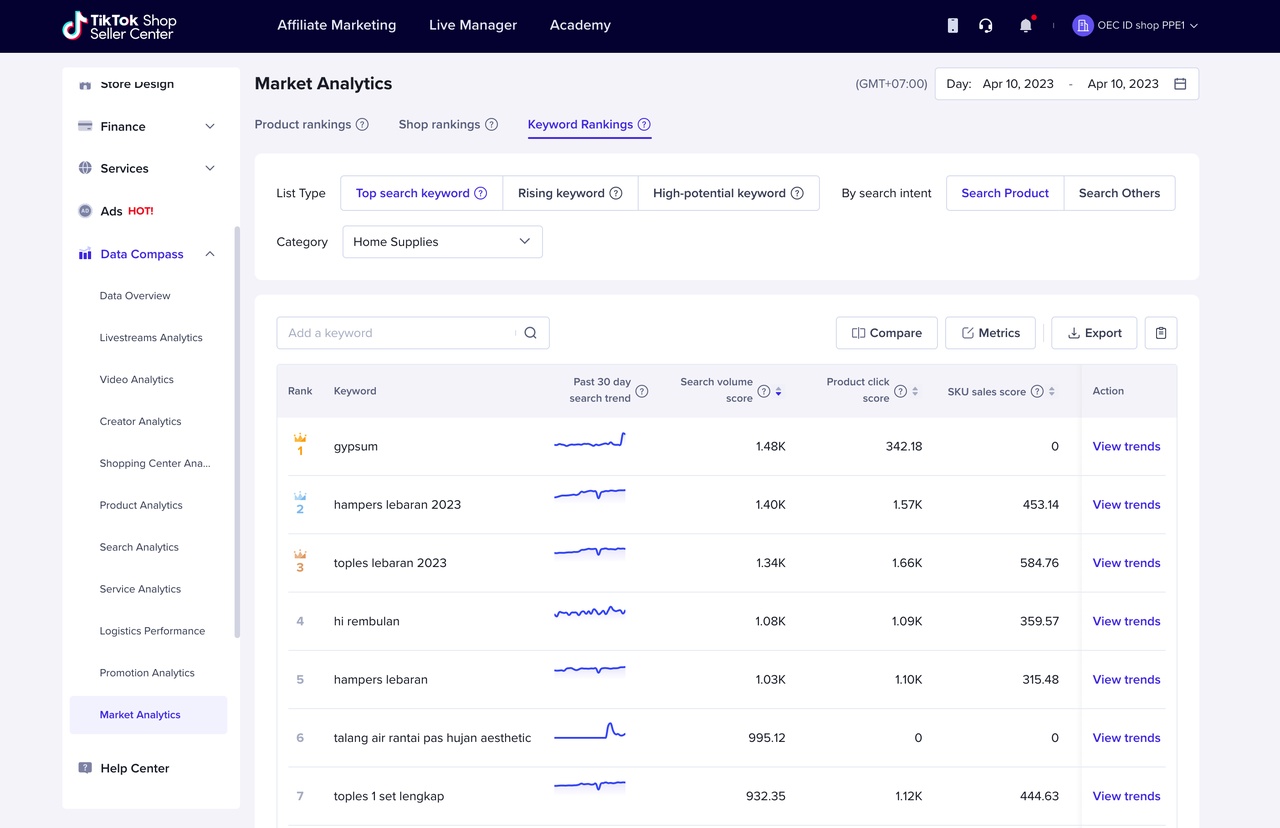Screen dimensions: 1280x828
Task: Click the headset support icon
Action: click(x=985, y=25)
